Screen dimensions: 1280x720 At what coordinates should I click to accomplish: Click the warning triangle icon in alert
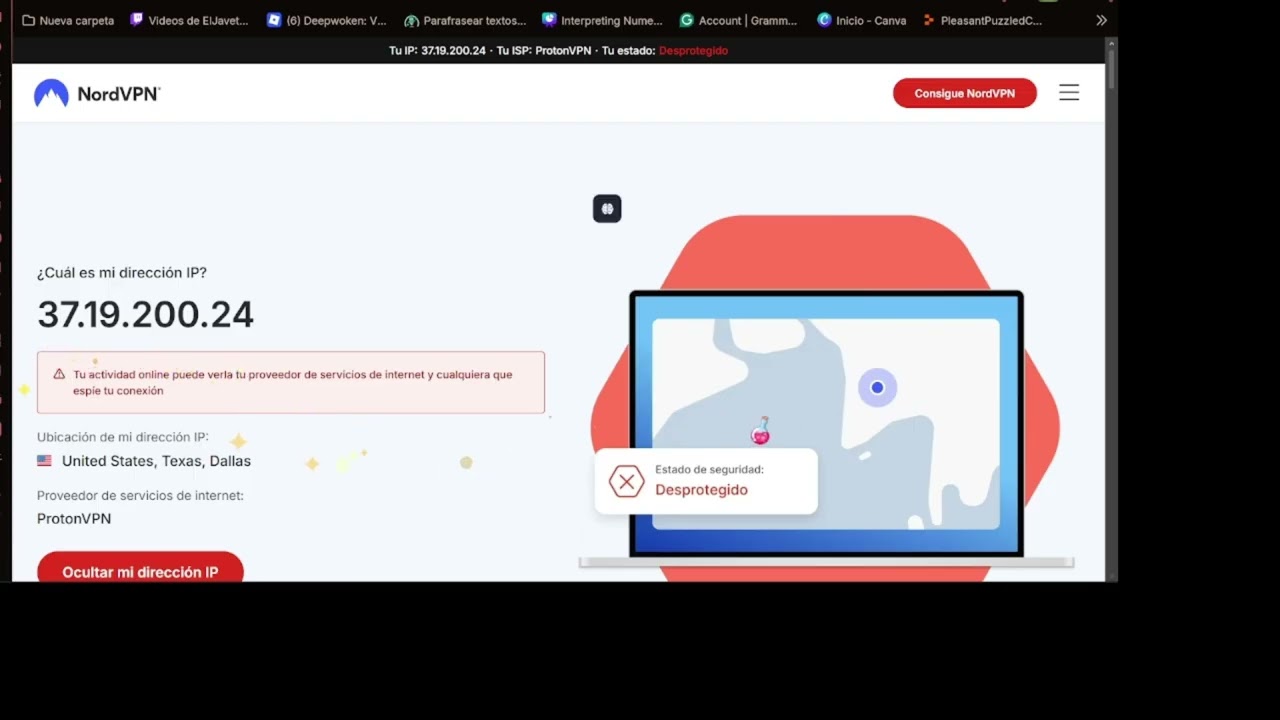pos(59,374)
